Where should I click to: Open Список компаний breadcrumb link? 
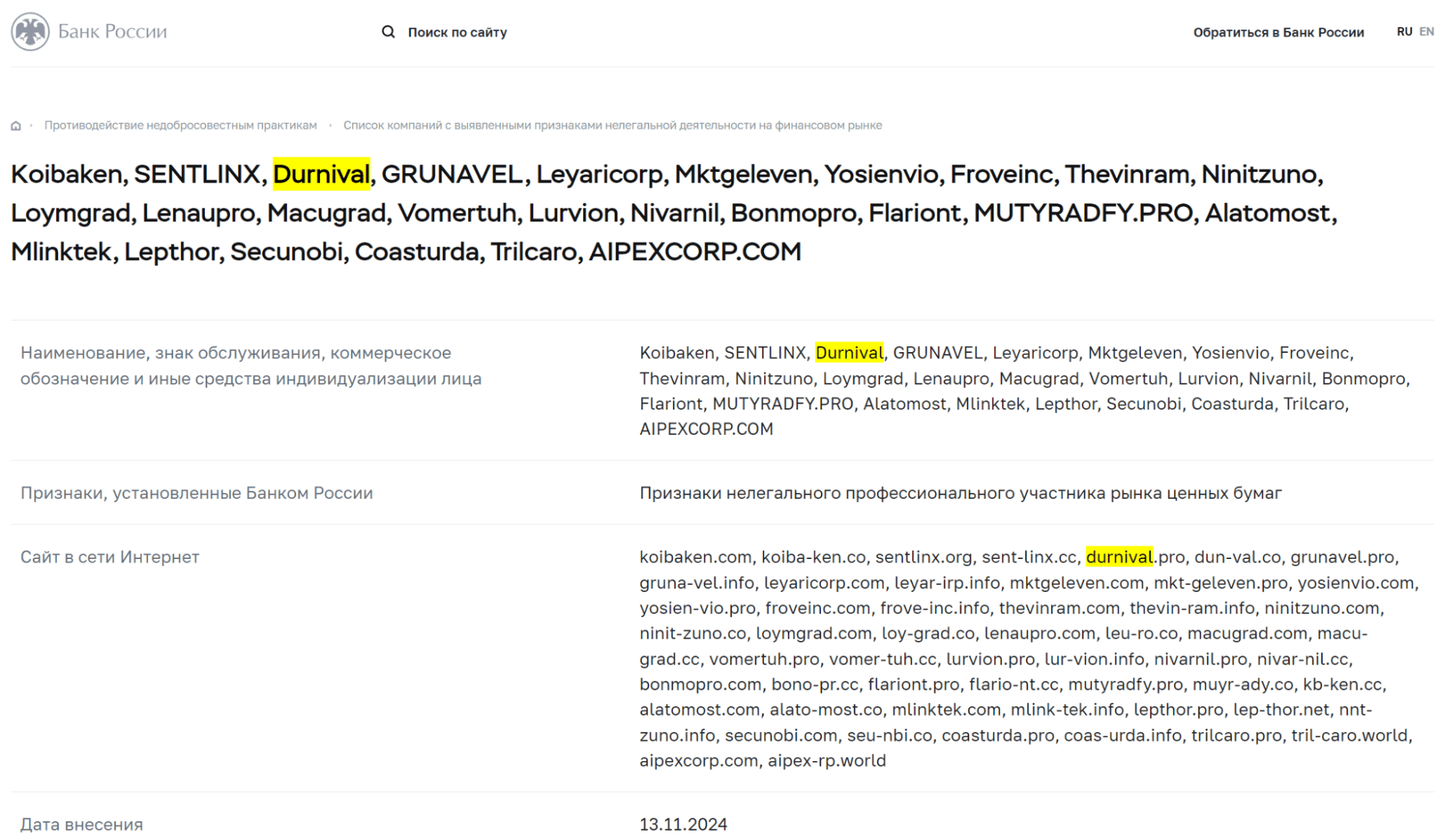(x=612, y=125)
